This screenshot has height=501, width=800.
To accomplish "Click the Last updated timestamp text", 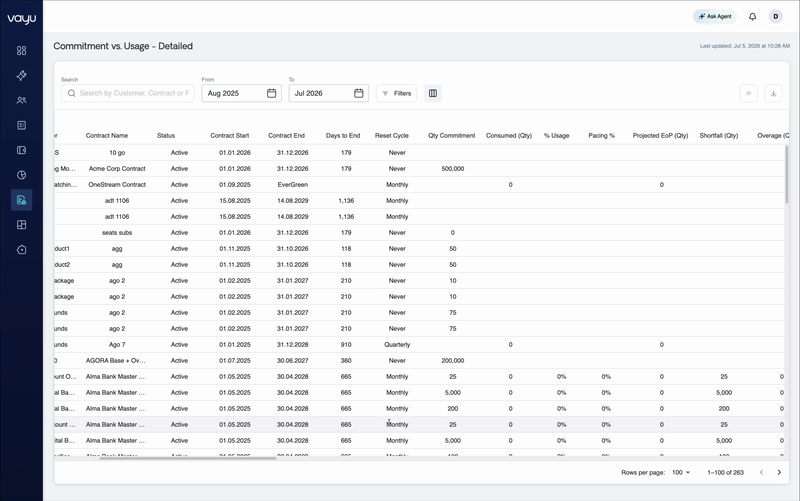I will click(x=744, y=46).
